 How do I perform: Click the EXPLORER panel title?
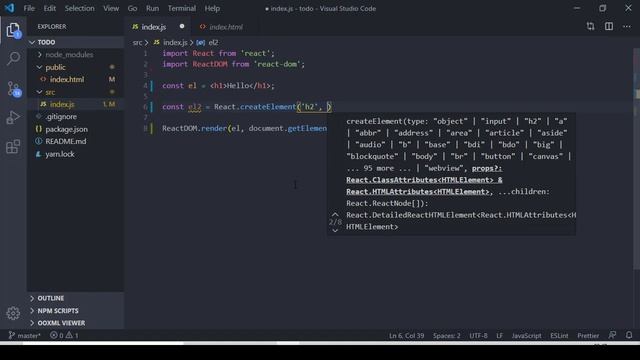(52, 27)
